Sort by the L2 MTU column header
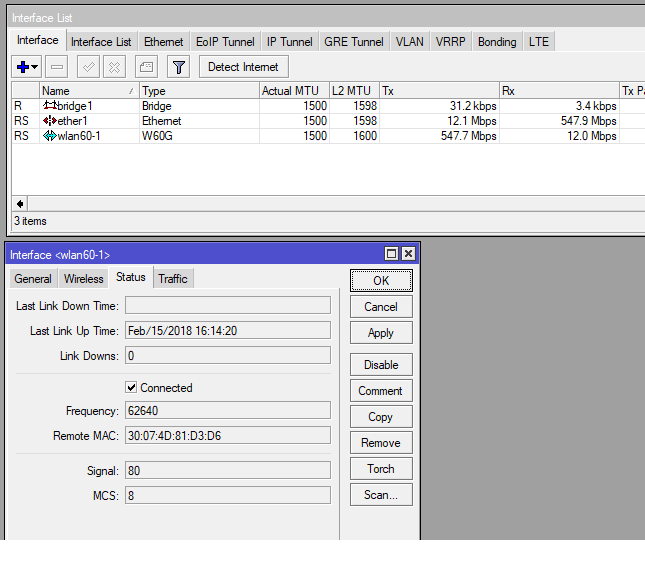 point(355,90)
